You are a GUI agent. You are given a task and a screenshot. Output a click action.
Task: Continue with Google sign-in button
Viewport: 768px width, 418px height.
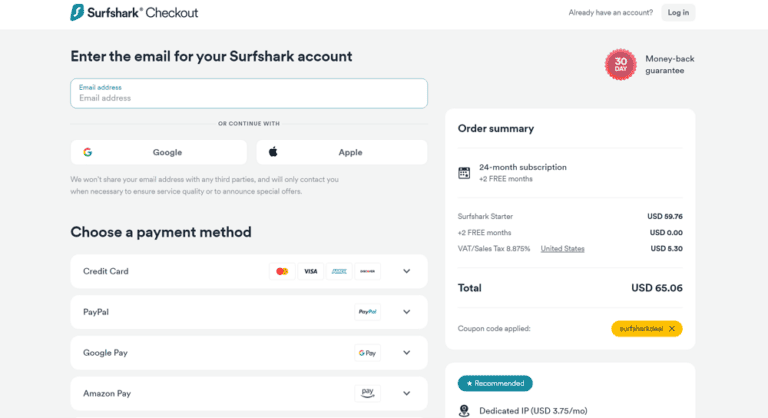pos(158,152)
